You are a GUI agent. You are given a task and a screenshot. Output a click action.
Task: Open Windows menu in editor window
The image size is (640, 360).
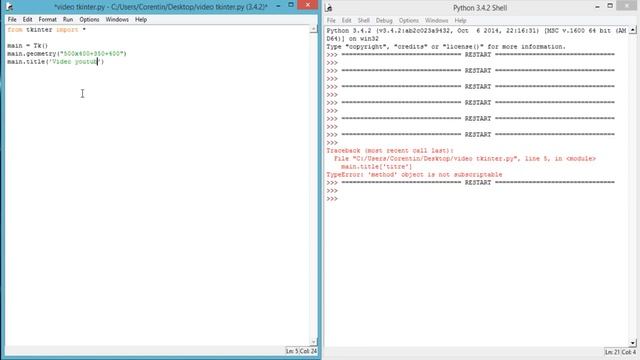(x=117, y=20)
